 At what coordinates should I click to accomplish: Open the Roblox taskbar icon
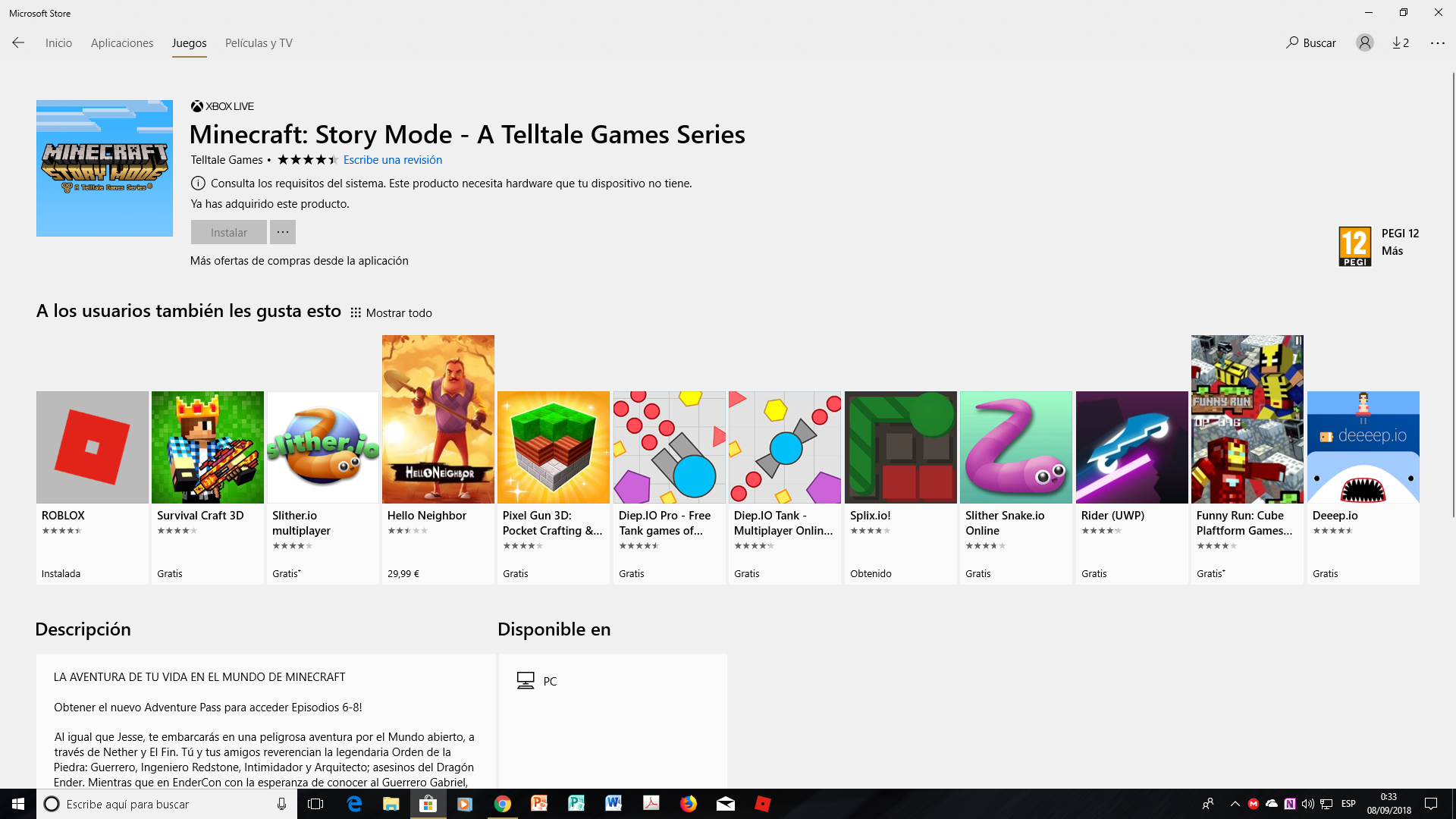tap(763, 804)
